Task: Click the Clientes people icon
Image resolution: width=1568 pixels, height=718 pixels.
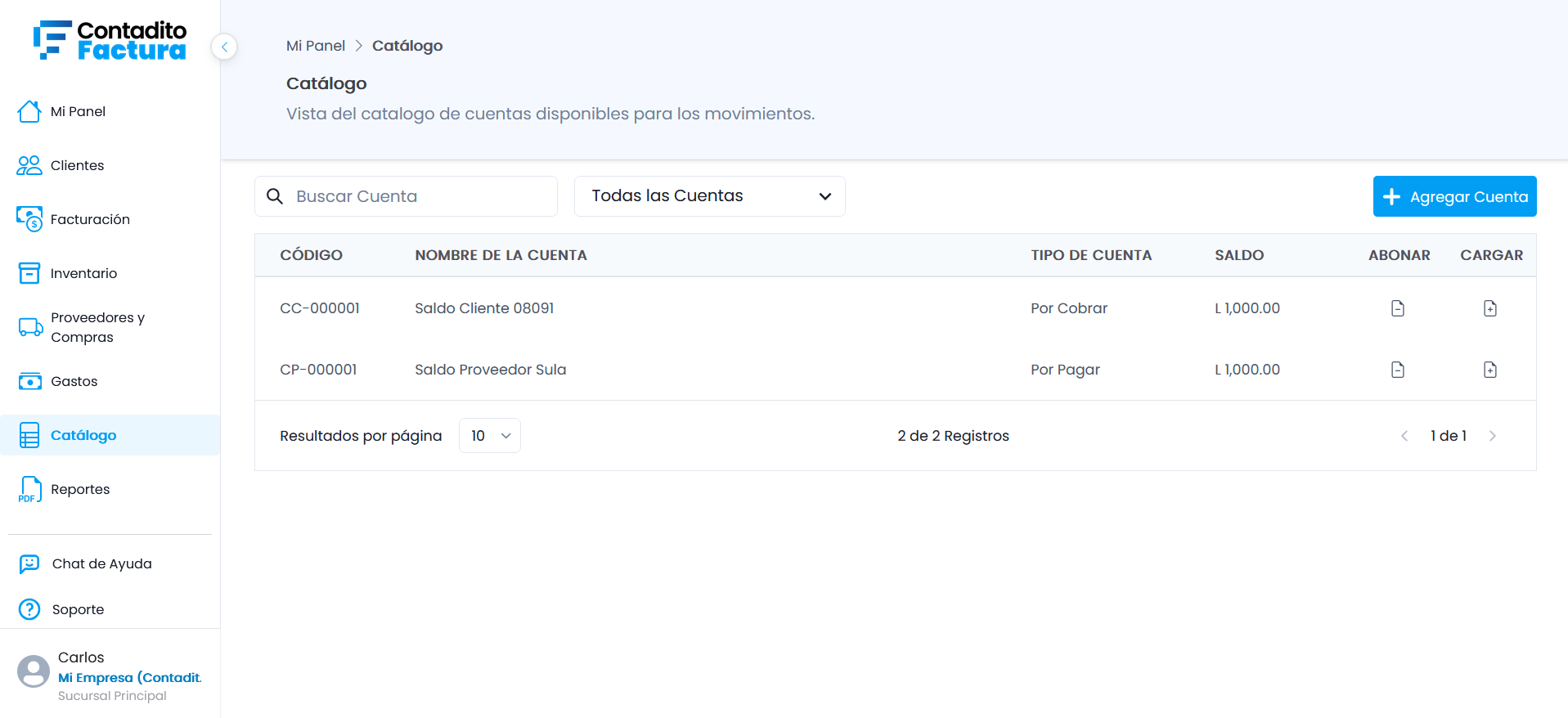Action: [x=29, y=165]
